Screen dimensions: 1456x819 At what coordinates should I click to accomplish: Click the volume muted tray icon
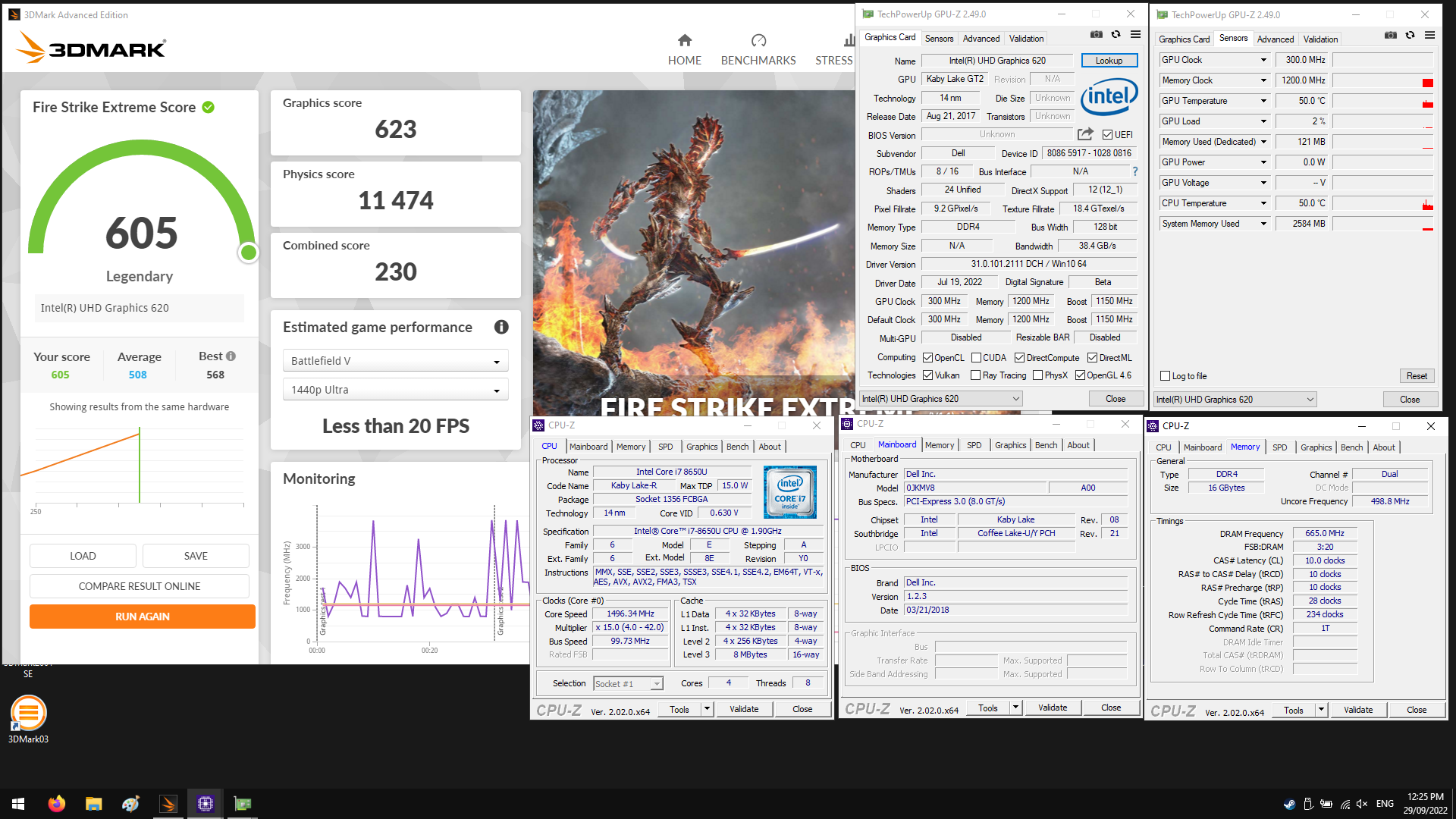point(1362,804)
